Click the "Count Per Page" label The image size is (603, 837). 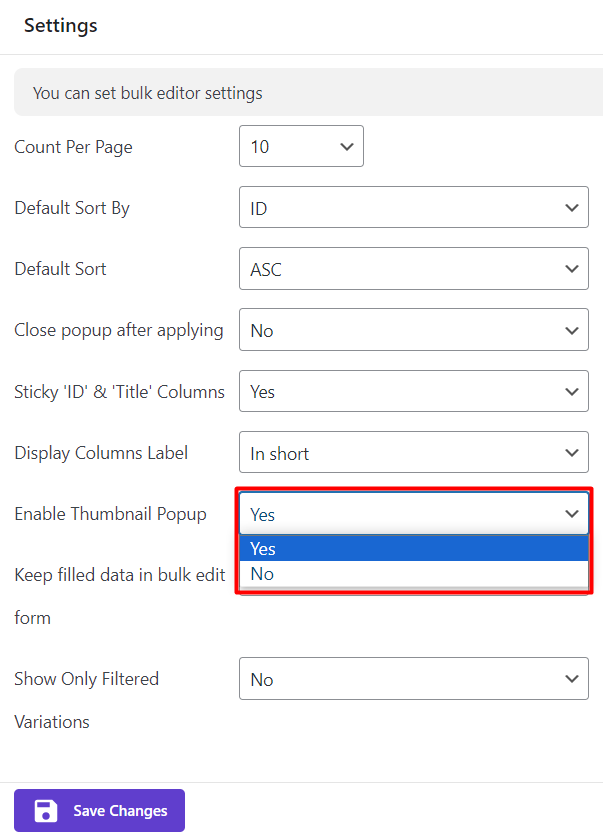(73, 147)
